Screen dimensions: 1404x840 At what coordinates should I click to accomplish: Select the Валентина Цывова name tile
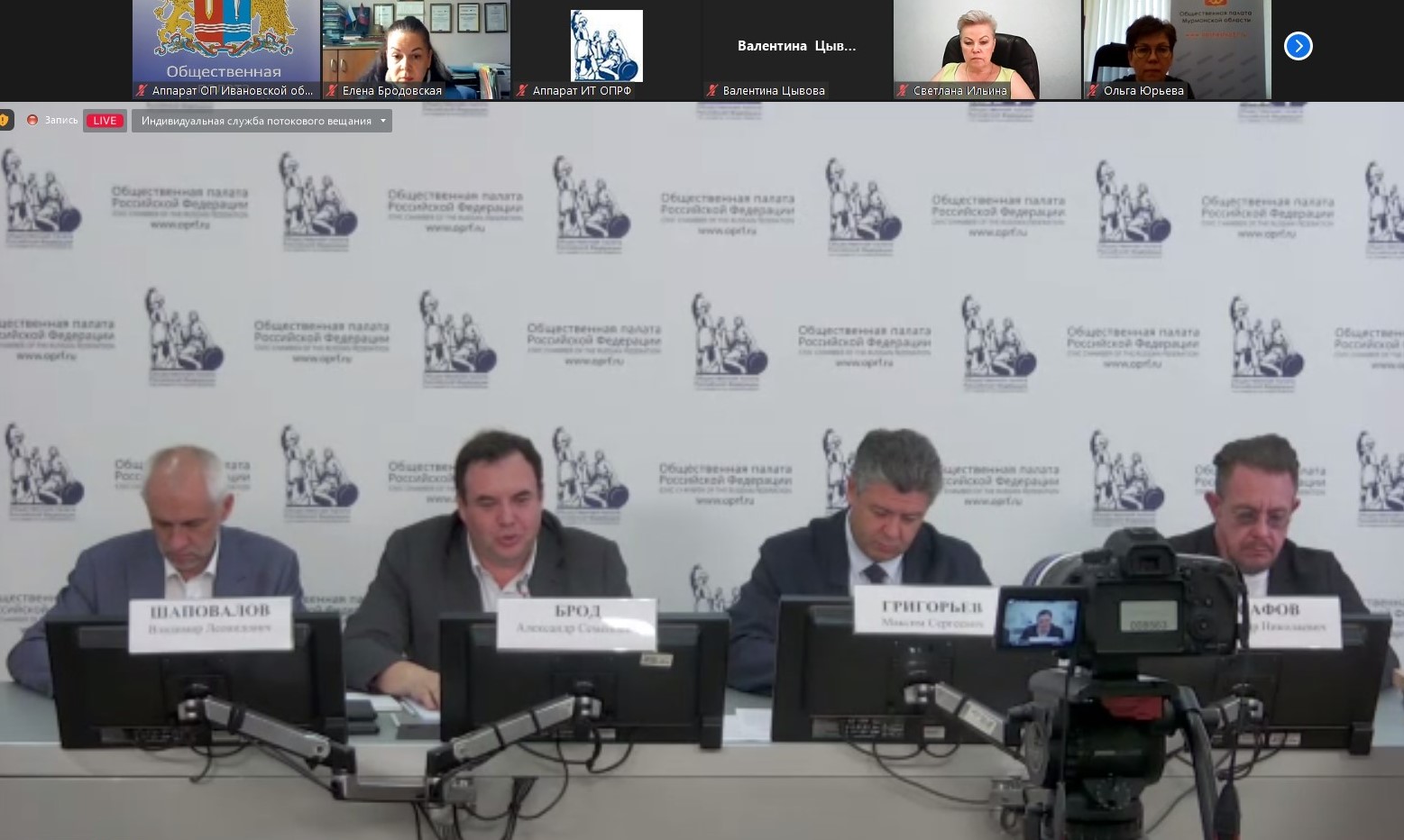pyautogui.click(x=796, y=45)
